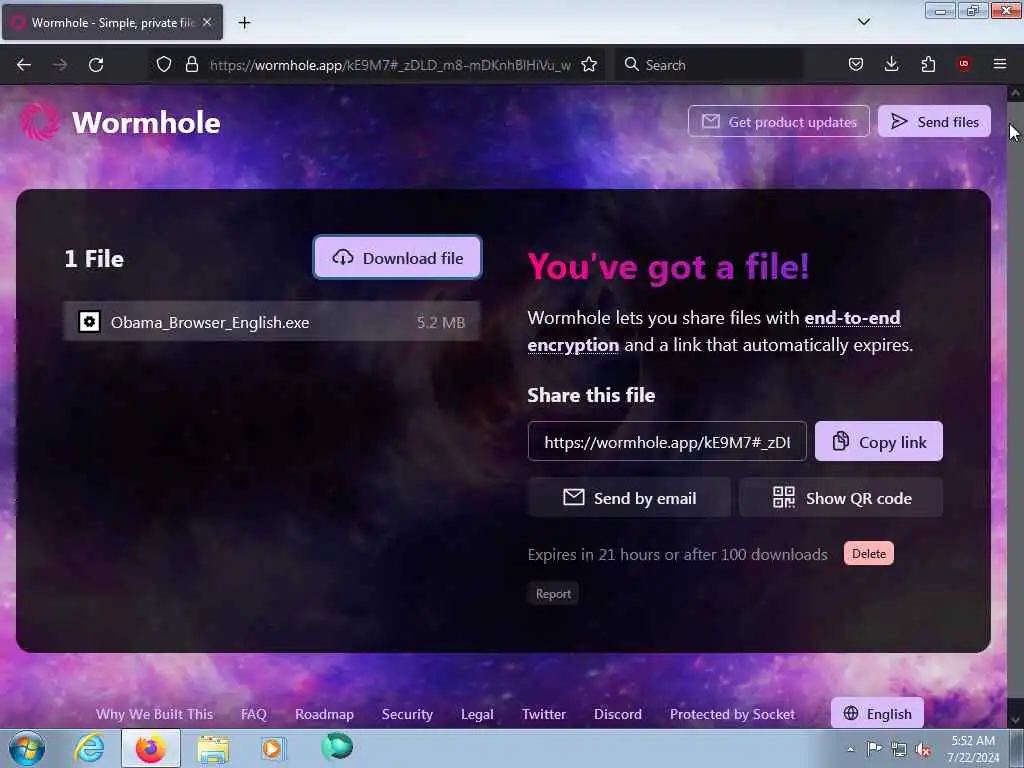Click the muted volume tray icon
The width and height of the screenshot is (1024, 768).
click(x=923, y=750)
